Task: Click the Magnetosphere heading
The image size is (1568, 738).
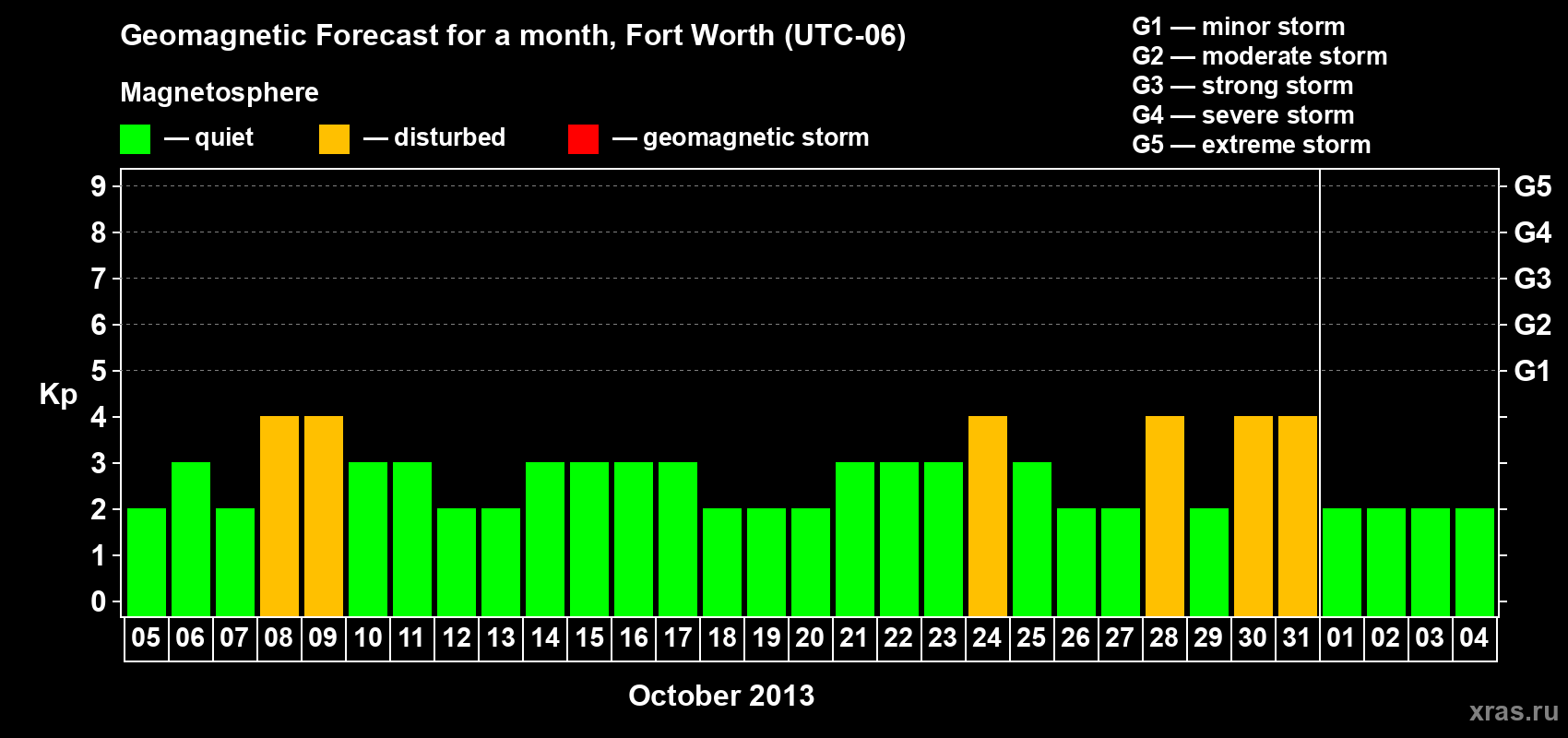Action: pos(220,92)
